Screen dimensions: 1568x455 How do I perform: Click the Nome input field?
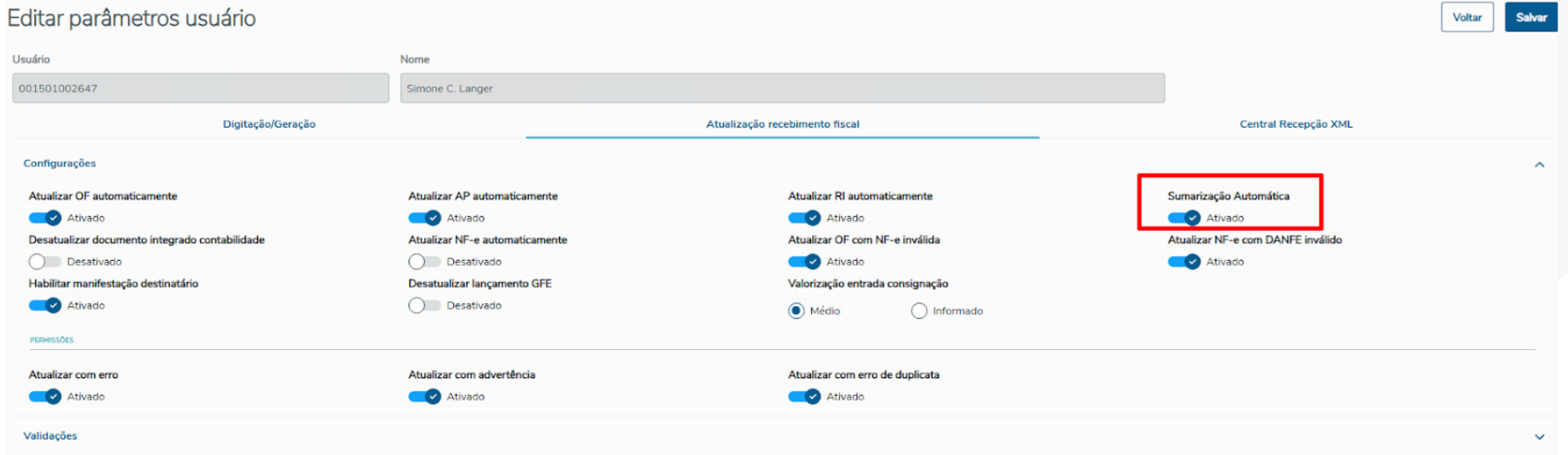[782, 88]
